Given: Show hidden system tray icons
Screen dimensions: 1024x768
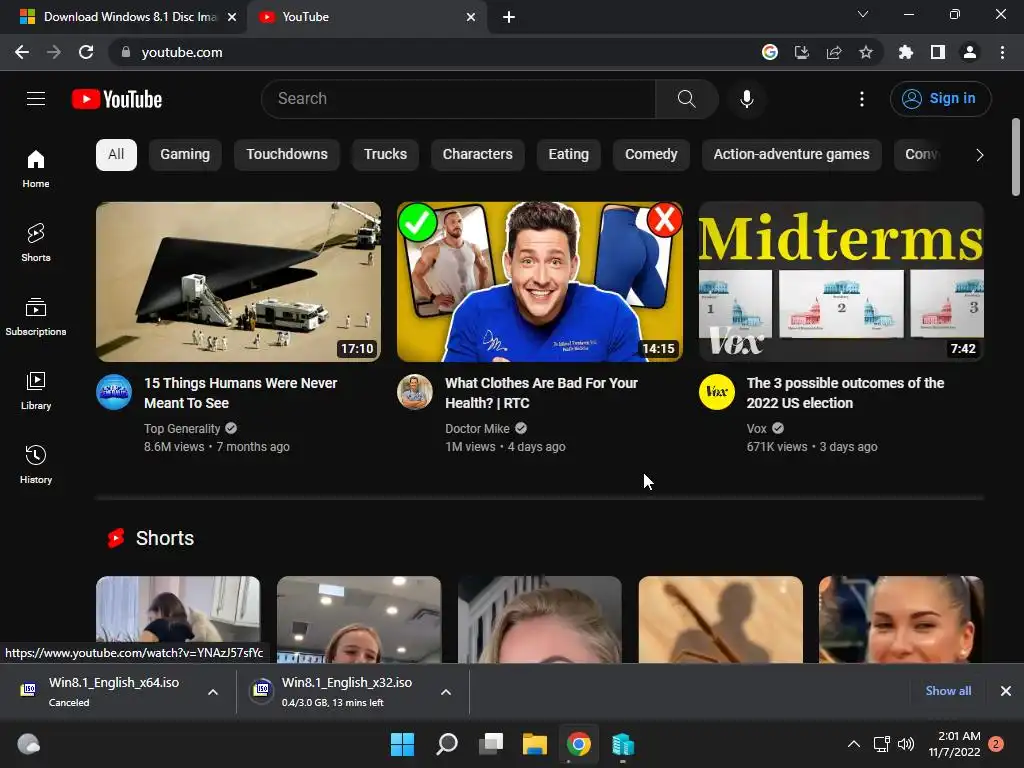Looking at the screenshot, I should click(x=854, y=744).
